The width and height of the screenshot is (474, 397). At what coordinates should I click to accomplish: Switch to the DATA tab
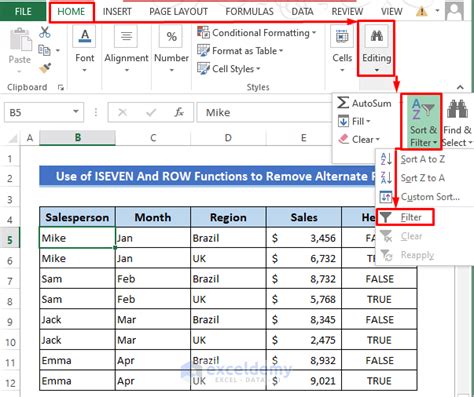click(302, 12)
